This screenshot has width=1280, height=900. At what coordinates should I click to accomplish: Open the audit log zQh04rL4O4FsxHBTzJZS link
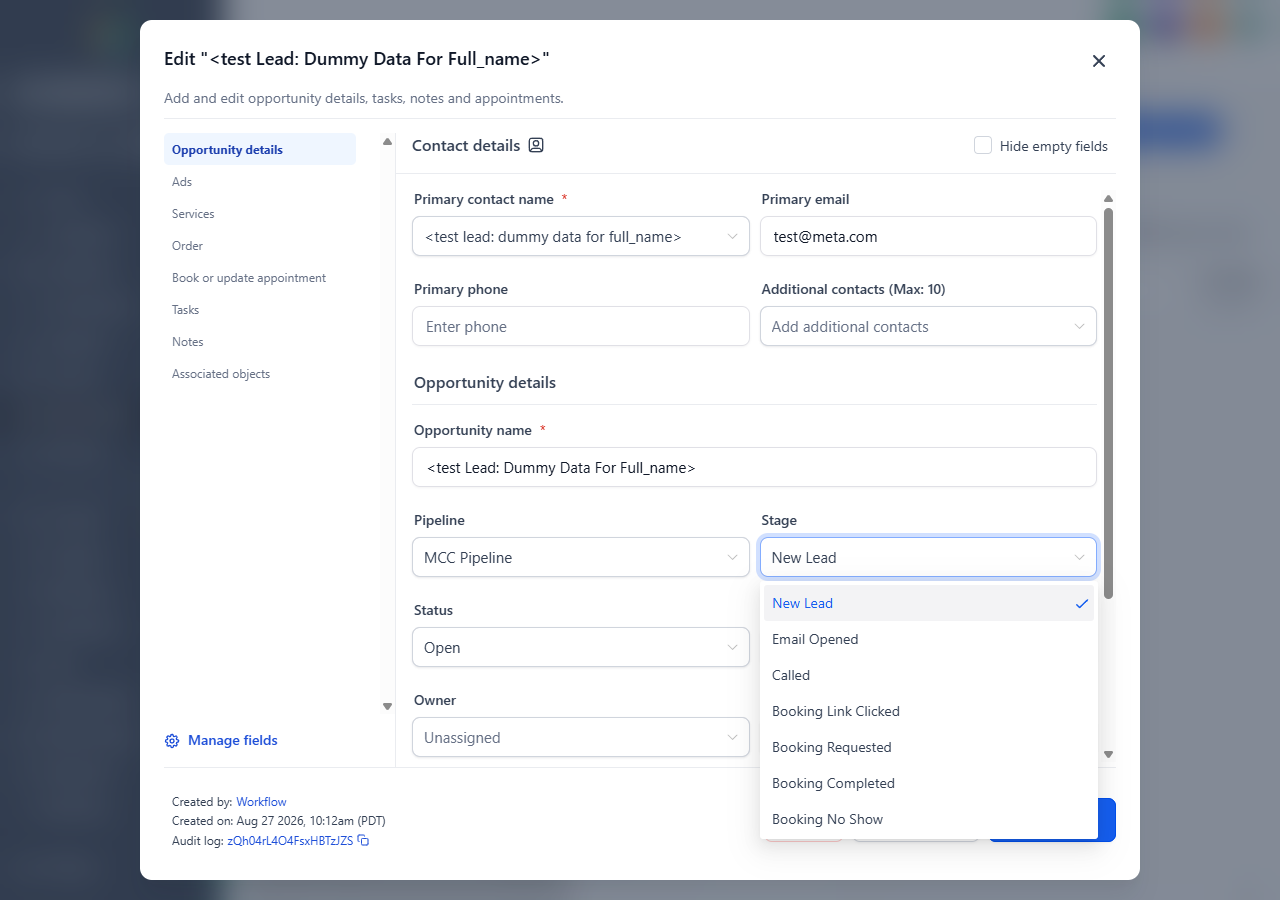tap(290, 841)
